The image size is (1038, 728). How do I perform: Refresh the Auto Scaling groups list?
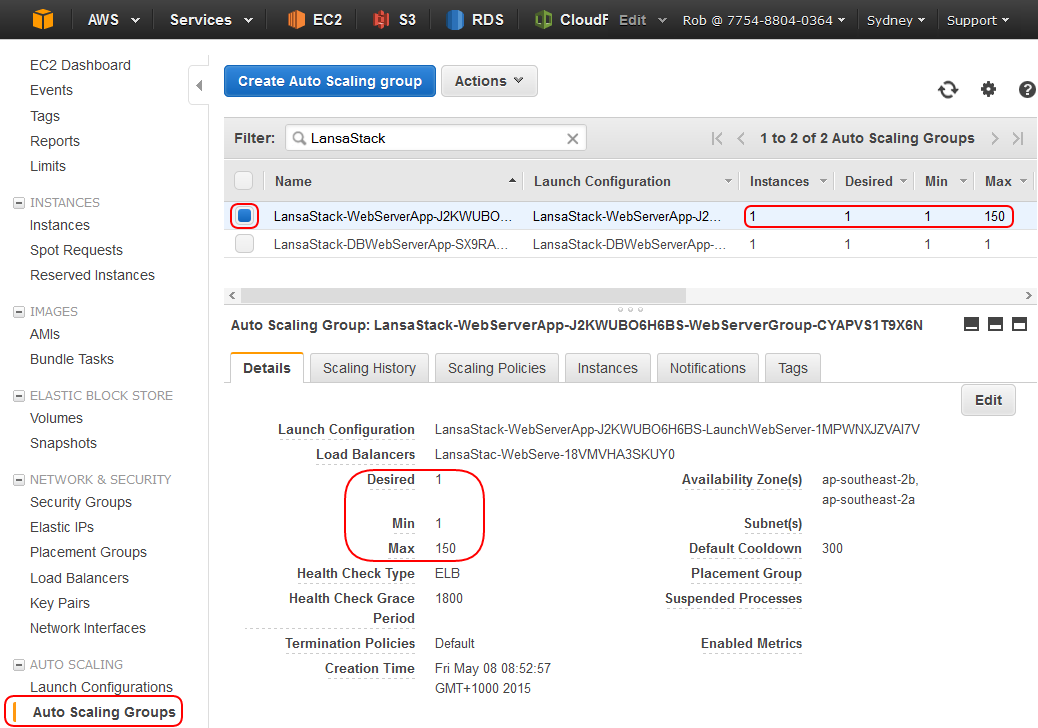948,89
